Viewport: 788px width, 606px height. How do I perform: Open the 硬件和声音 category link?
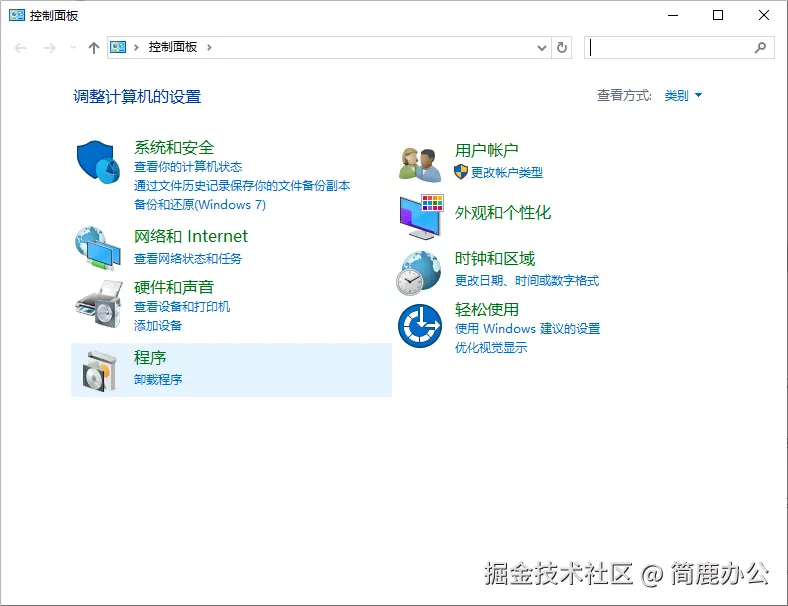coord(174,287)
